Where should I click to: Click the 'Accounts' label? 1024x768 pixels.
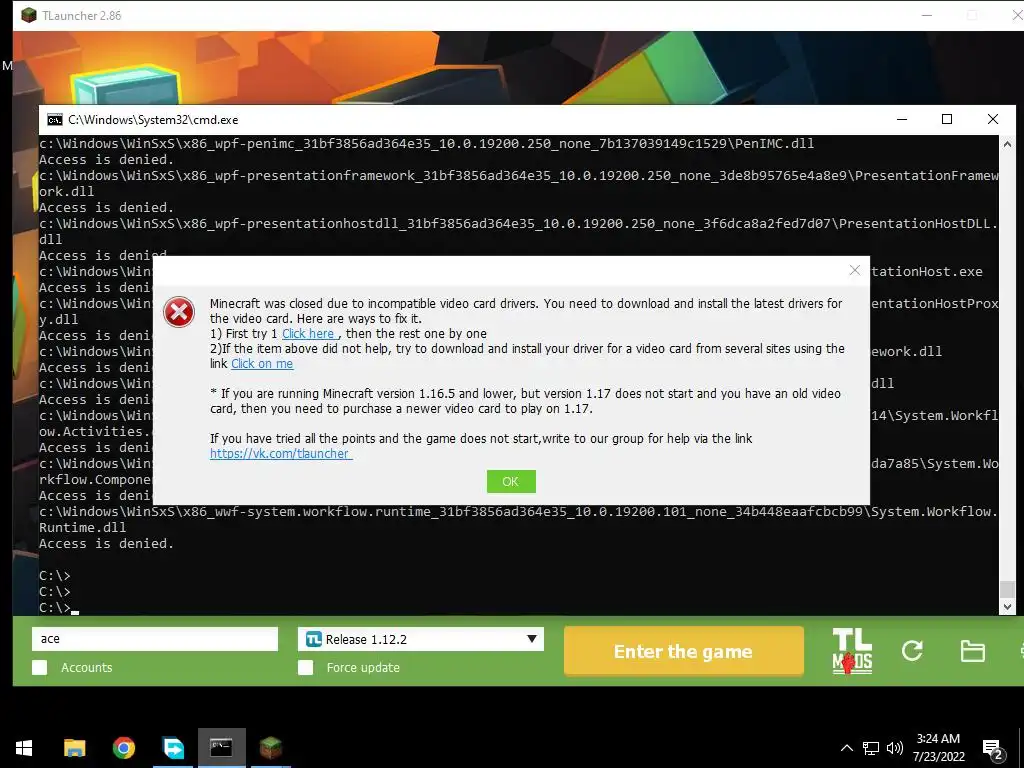(x=87, y=667)
